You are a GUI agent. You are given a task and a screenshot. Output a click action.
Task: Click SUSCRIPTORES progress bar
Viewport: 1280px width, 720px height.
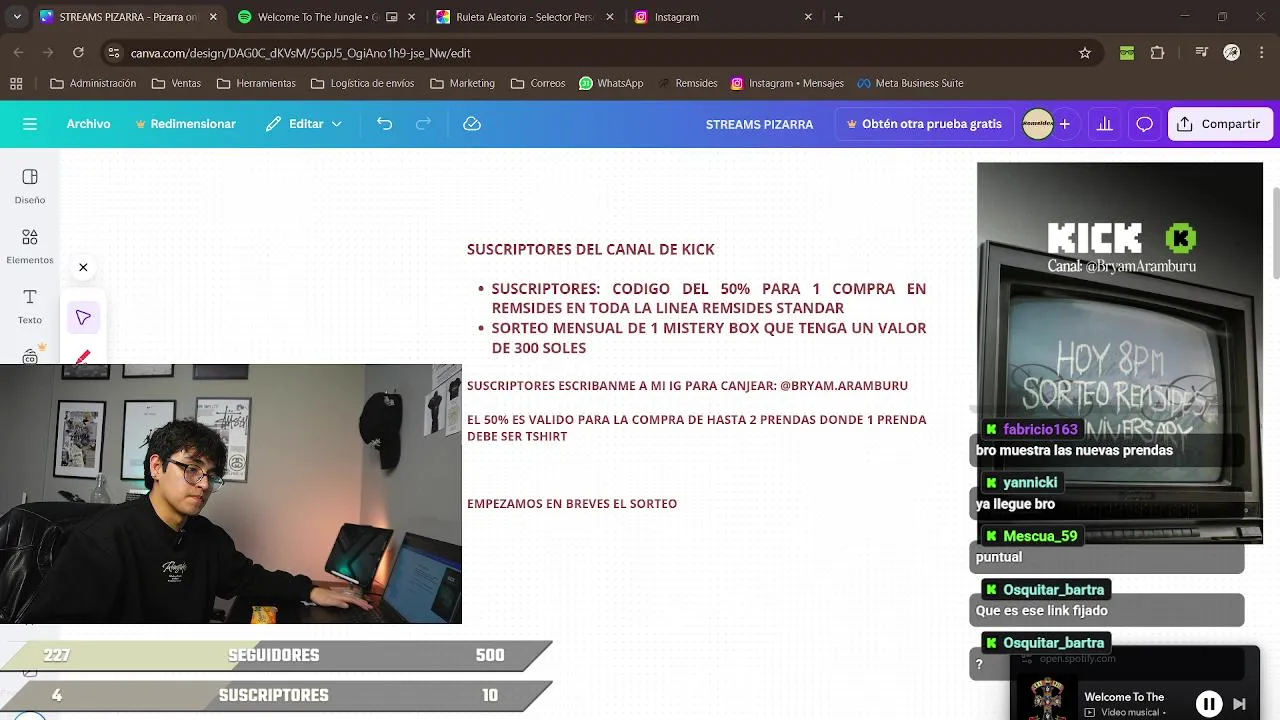(275, 695)
